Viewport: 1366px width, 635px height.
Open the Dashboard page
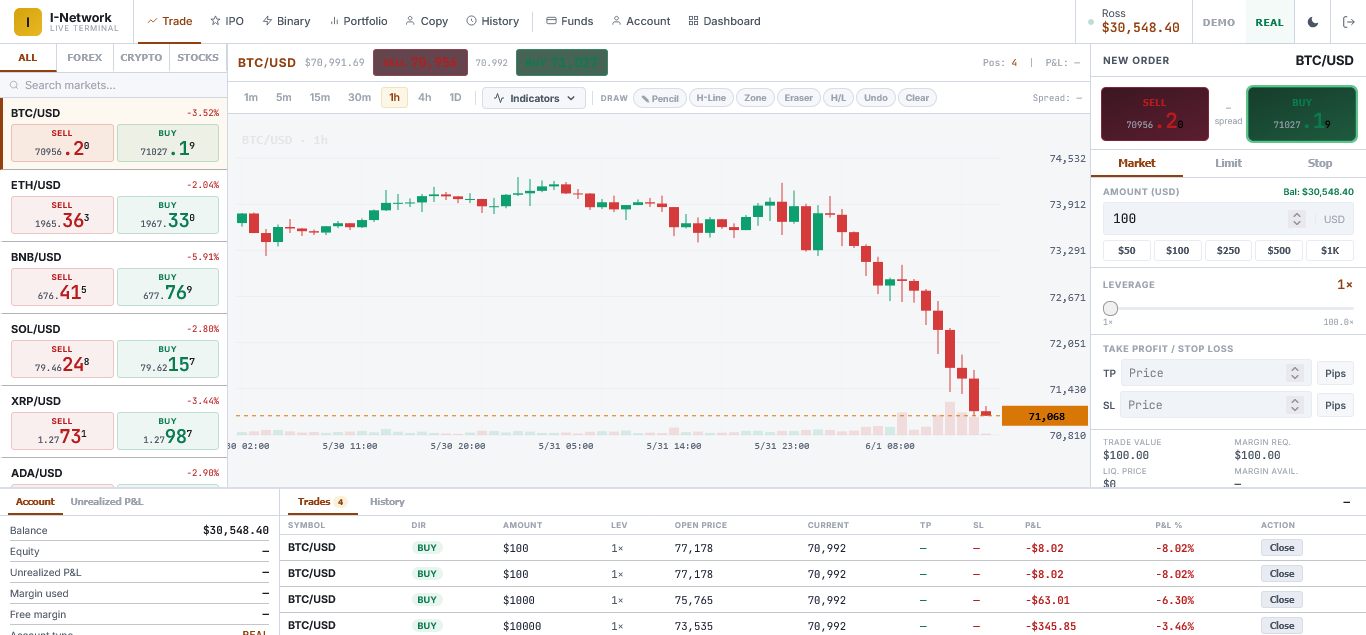725,21
